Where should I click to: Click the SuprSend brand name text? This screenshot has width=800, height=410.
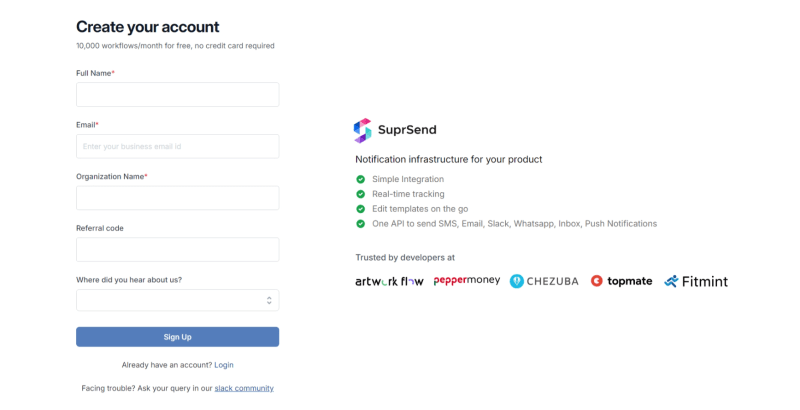[x=407, y=130]
